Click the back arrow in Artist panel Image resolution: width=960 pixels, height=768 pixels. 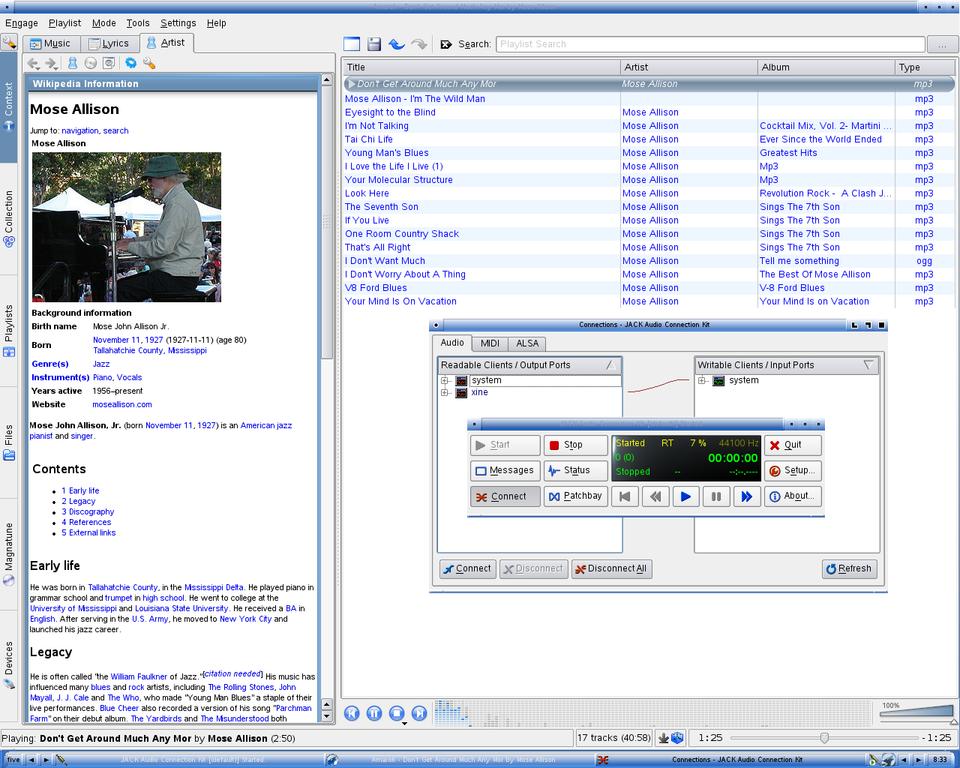pos(33,63)
